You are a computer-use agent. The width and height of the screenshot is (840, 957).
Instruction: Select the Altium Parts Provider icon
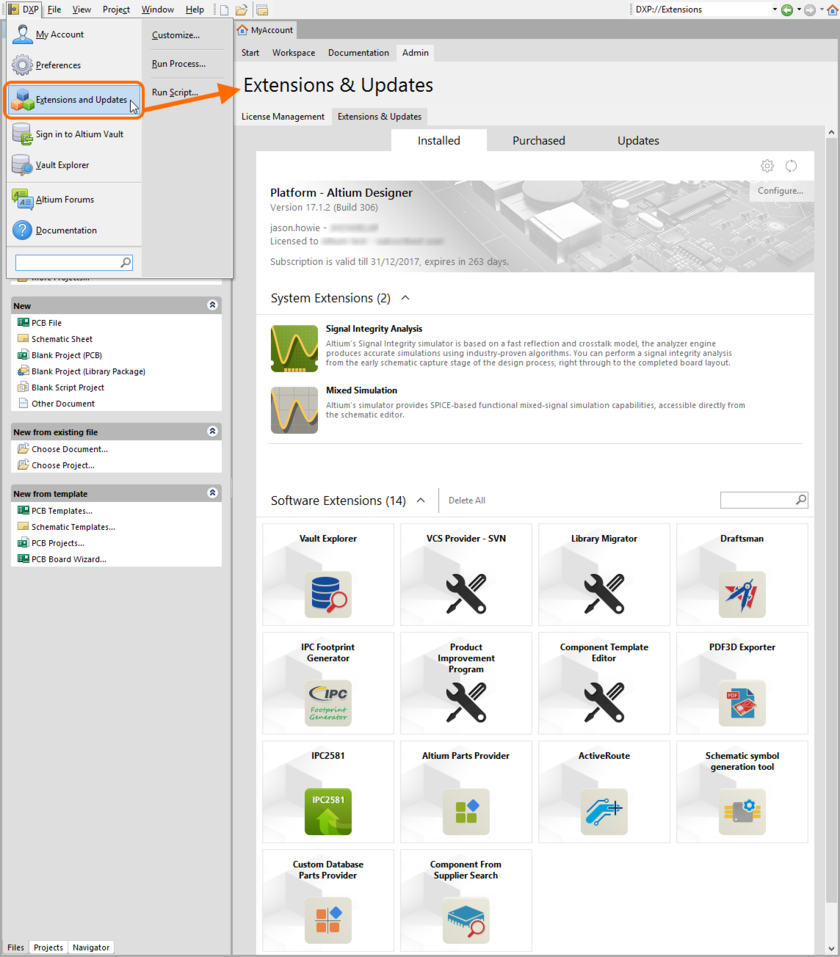coord(466,812)
